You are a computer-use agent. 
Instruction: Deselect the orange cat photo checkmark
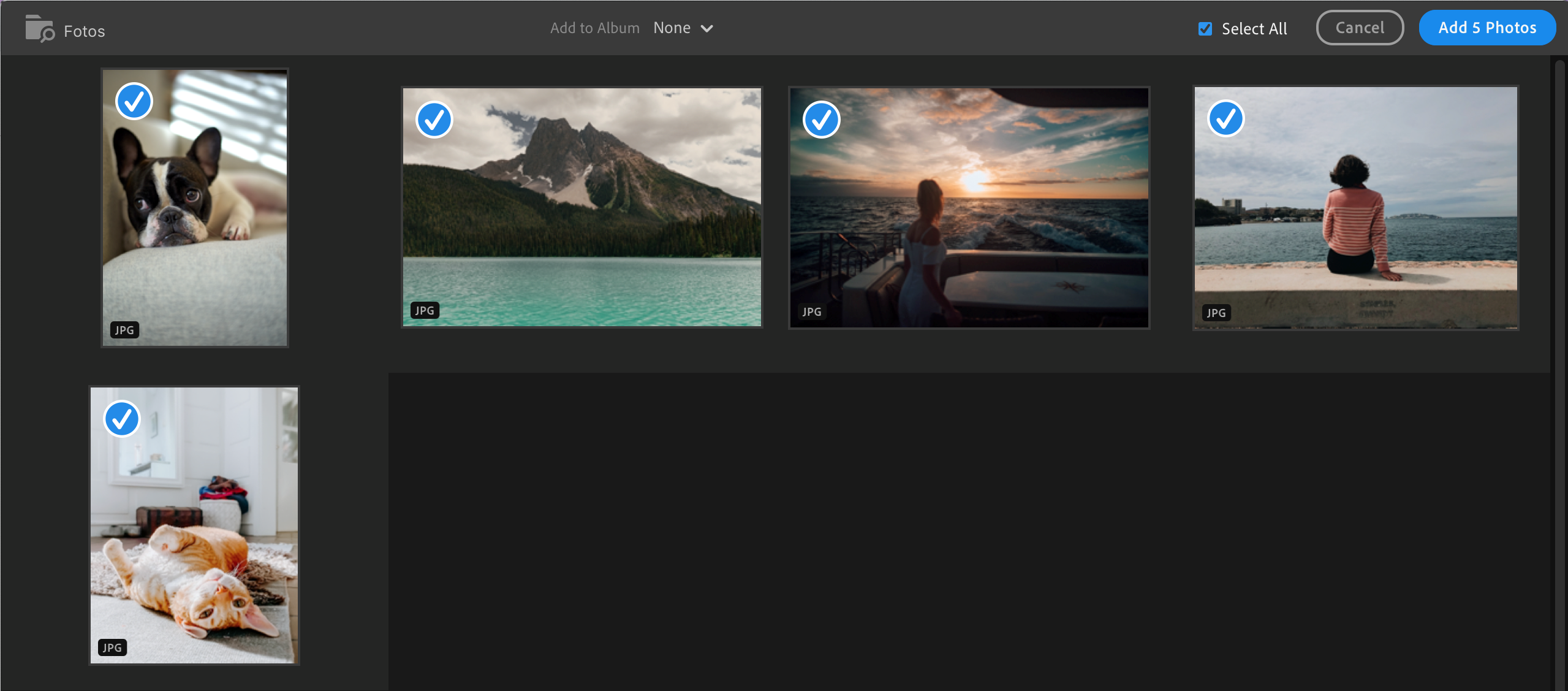pyautogui.click(x=122, y=419)
